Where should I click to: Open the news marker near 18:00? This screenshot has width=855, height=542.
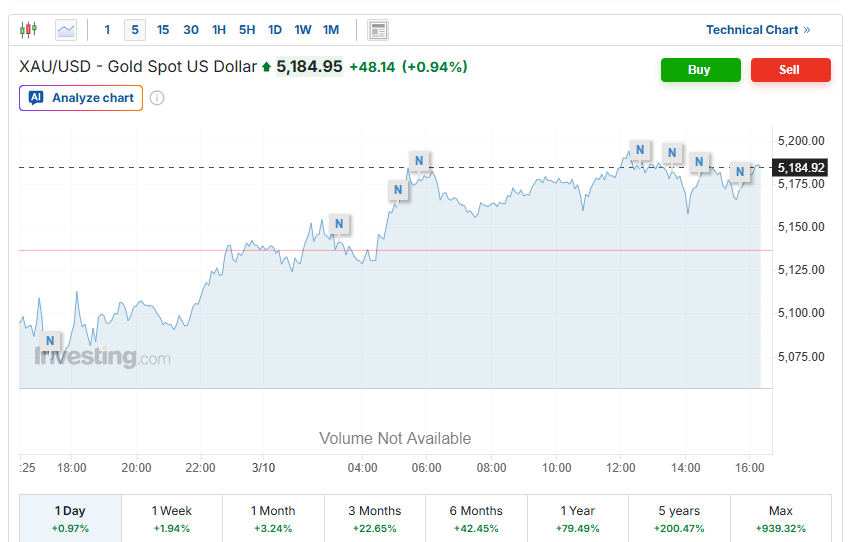coord(49,341)
